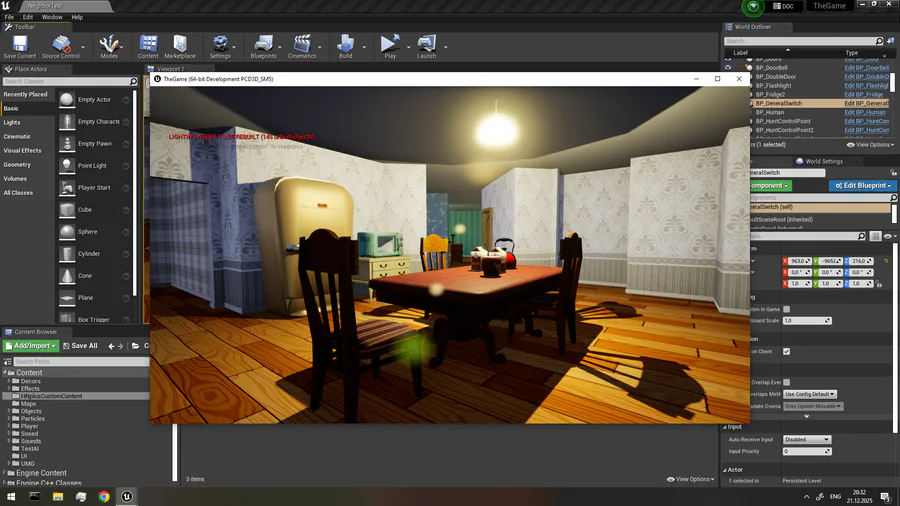Select the Cone shape icon

pos(67,276)
